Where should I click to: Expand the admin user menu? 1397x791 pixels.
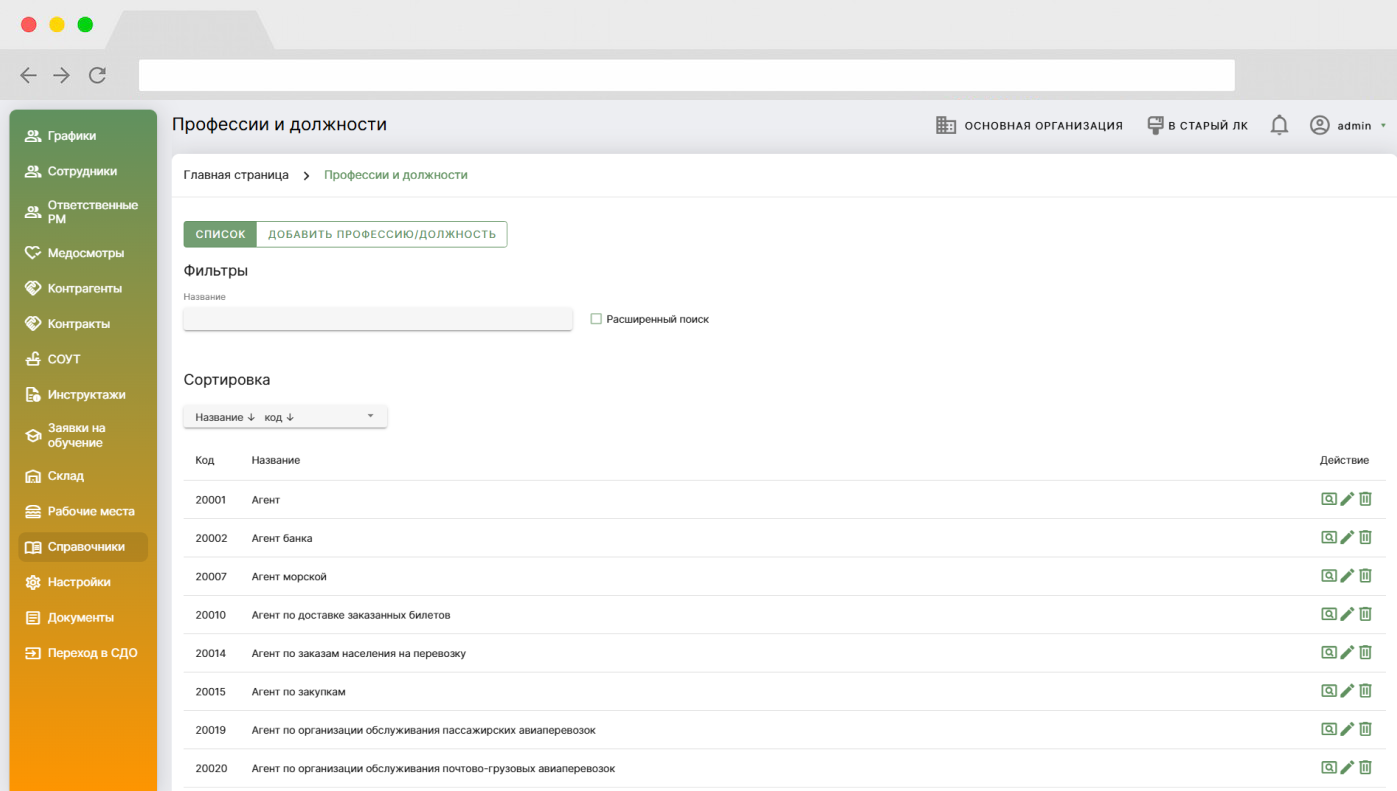(1349, 125)
